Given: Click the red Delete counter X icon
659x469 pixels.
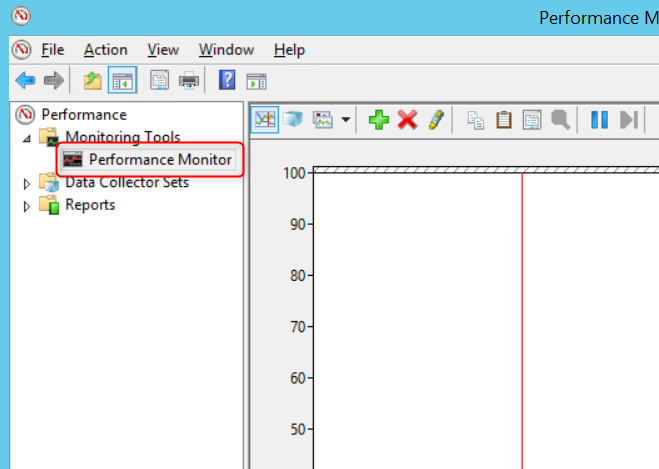Looking at the screenshot, I should (407, 120).
